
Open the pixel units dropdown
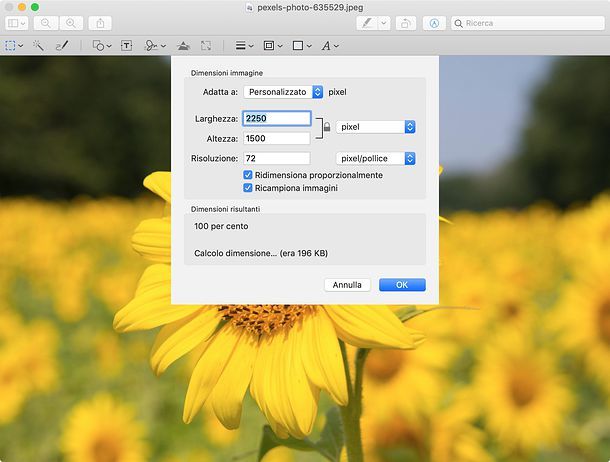[375, 127]
